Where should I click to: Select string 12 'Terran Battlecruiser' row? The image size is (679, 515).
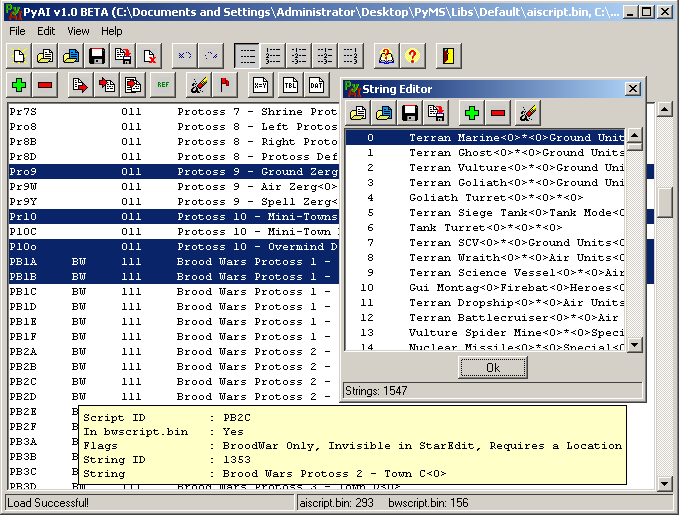click(x=485, y=317)
